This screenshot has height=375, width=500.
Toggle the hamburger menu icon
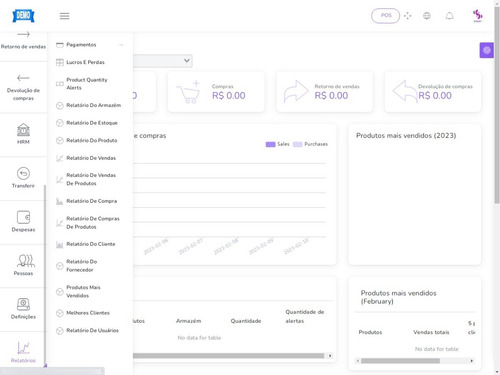coord(64,16)
